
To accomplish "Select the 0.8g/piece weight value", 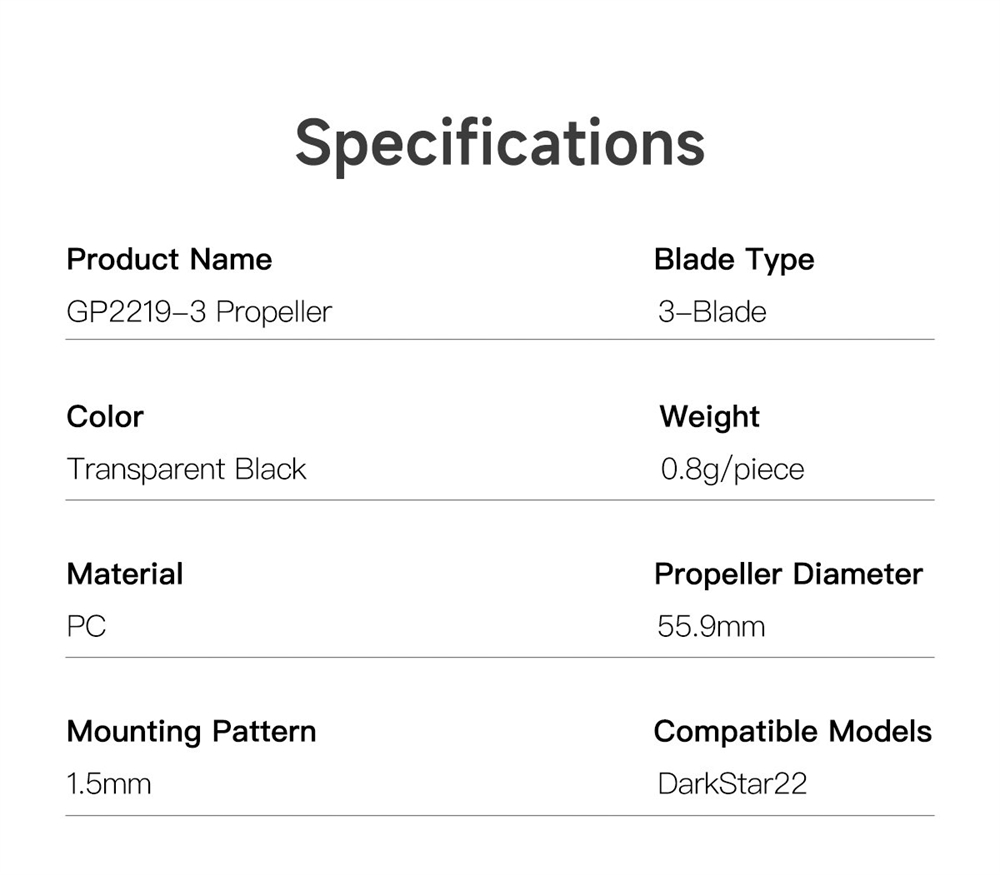I will pyautogui.click(x=732, y=469).
